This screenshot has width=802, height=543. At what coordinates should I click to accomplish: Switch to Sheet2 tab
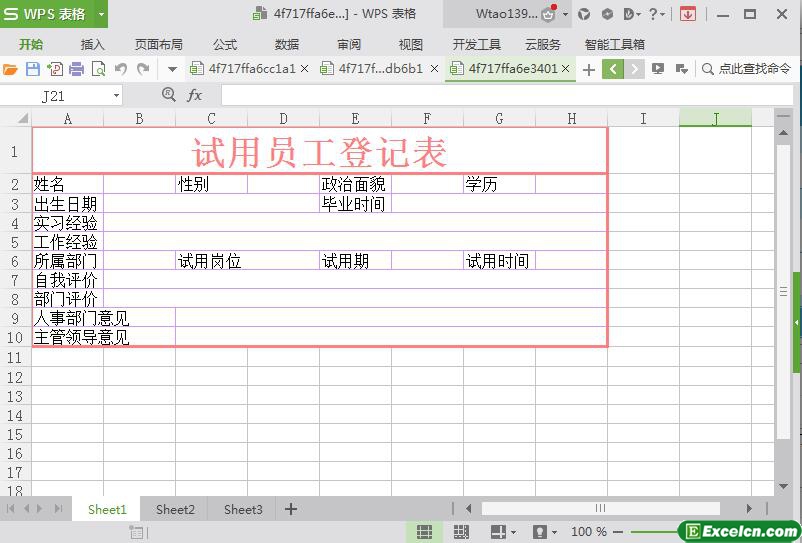(175, 509)
